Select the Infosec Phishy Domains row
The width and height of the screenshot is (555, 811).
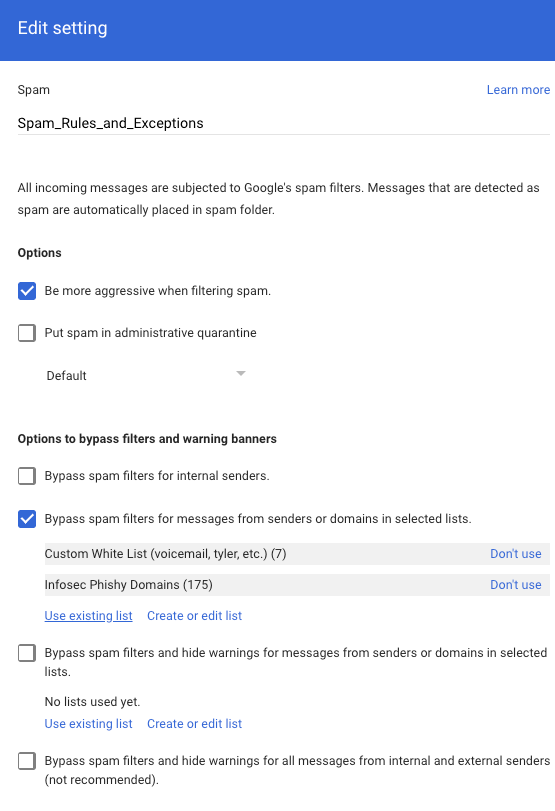pos(297,585)
